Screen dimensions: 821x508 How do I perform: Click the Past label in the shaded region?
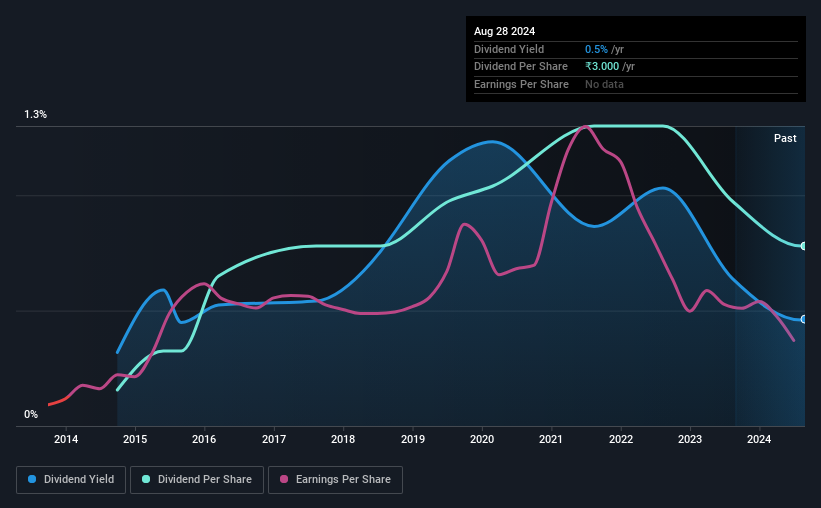coord(785,138)
